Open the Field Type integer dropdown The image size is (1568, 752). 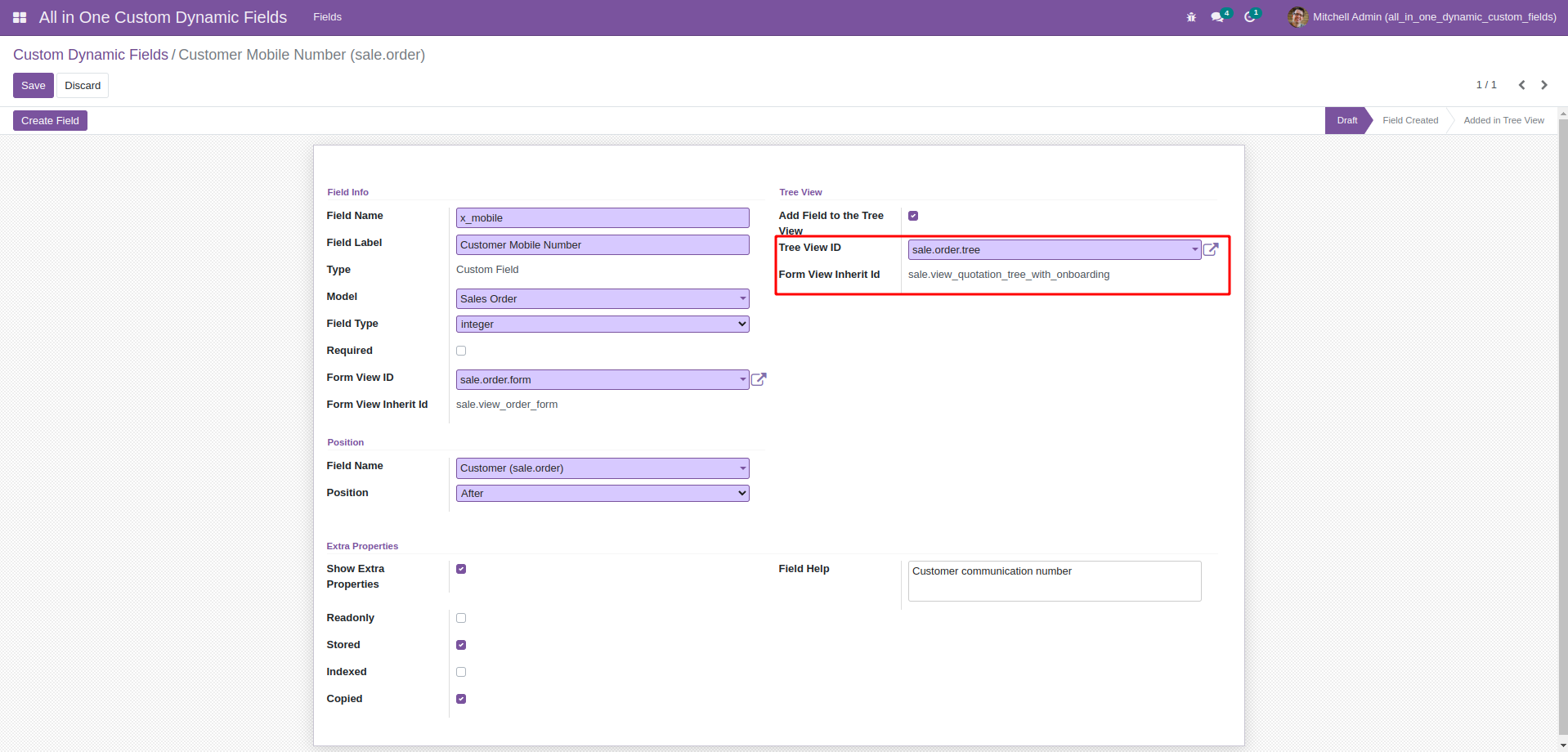603,325
